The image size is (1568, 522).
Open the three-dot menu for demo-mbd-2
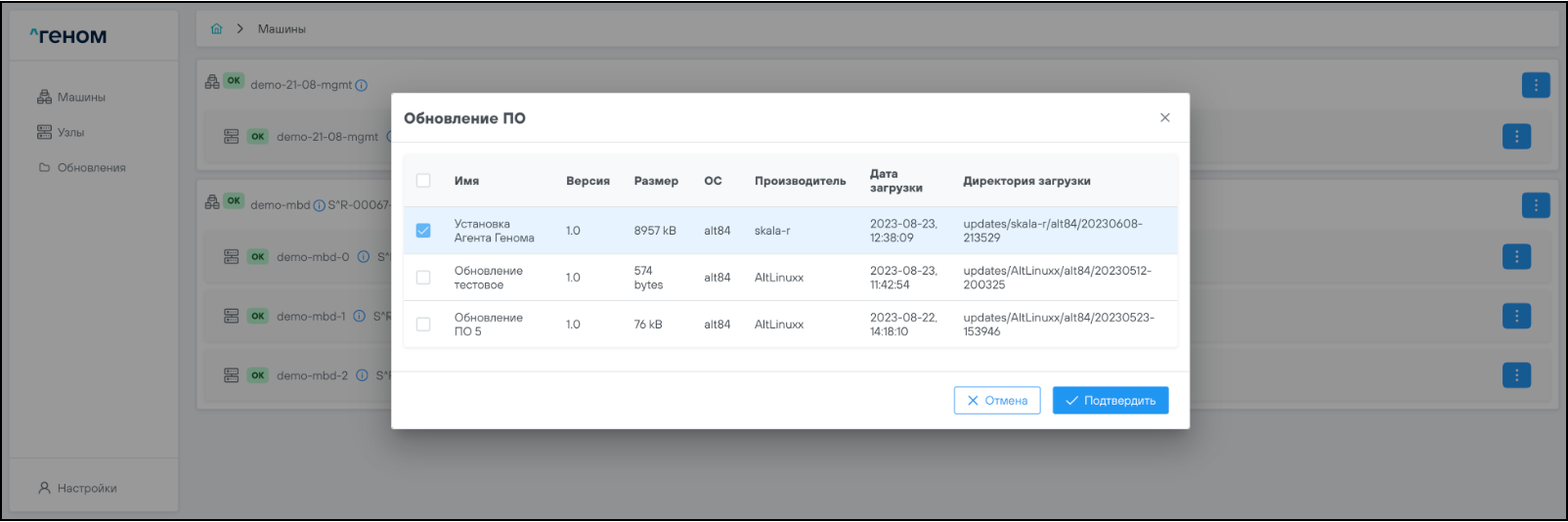[x=1516, y=375]
